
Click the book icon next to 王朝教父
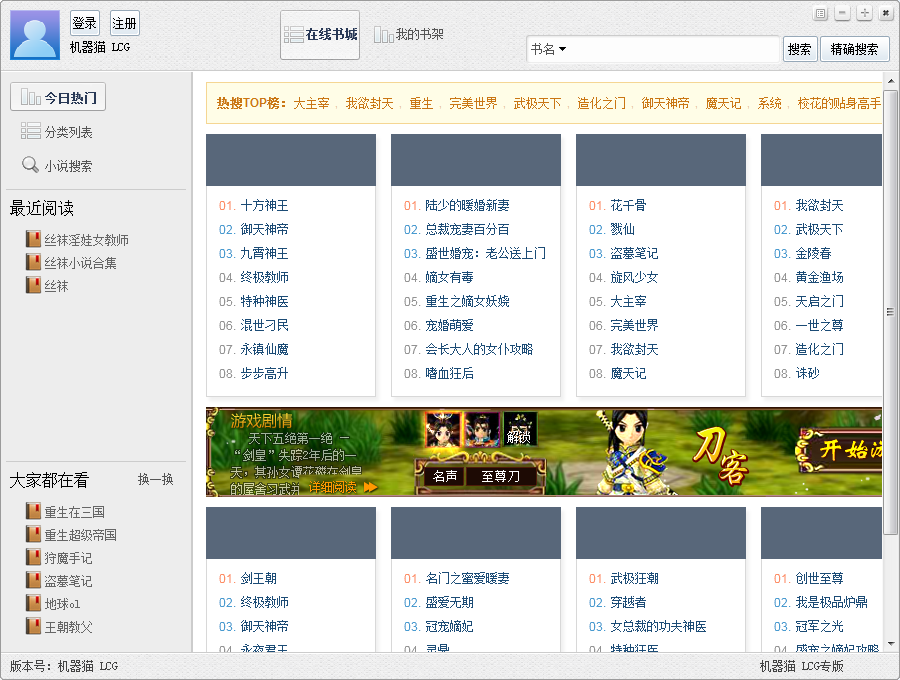[x=33, y=626]
